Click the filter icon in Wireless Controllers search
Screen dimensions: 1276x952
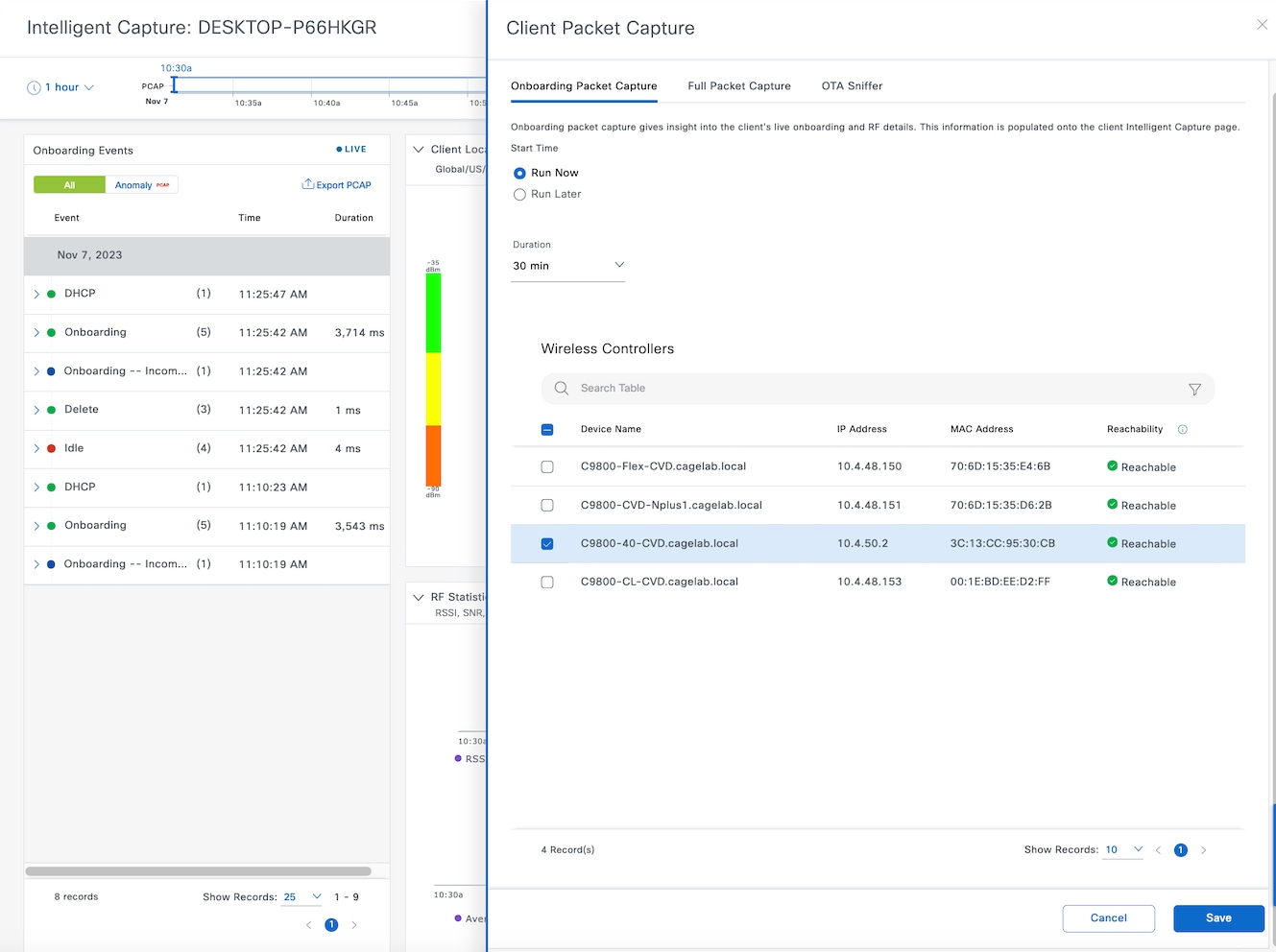(x=1194, y=389)
